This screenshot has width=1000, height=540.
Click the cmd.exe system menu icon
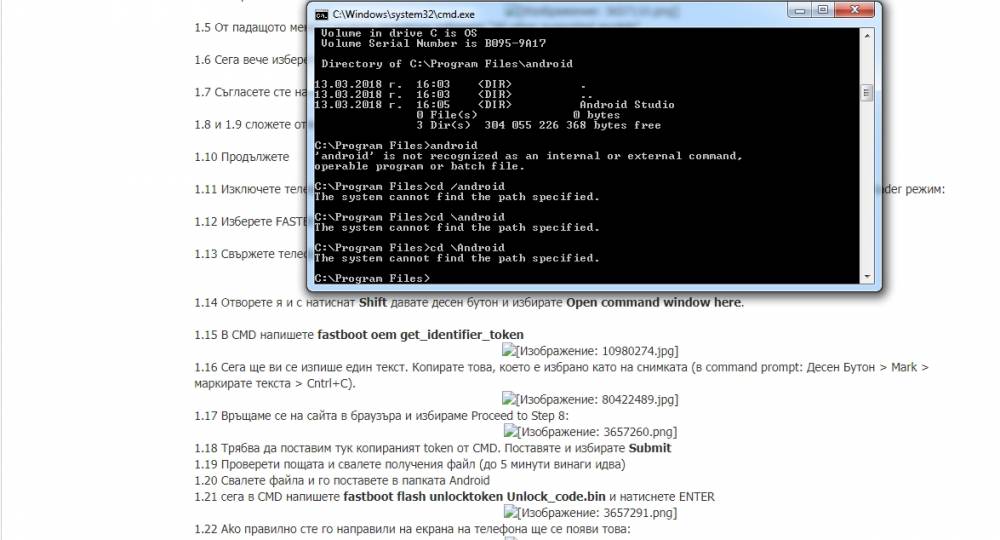coord(321,14)
